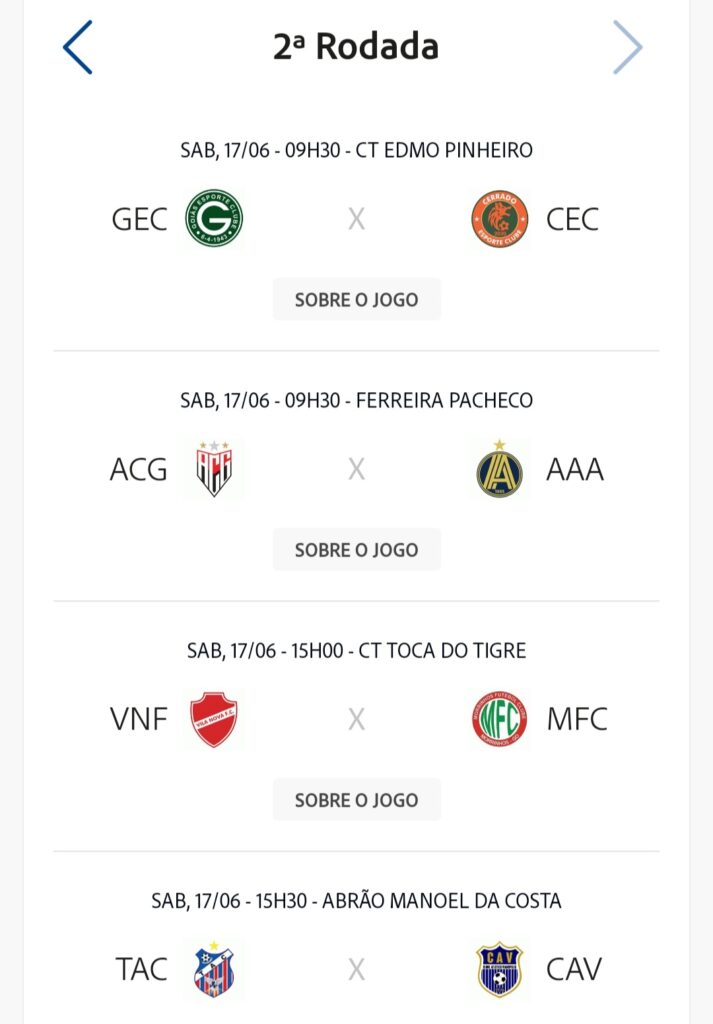The width and height of the screenshot is (713, 1024).
Task: Select the AAA navy and gold crest
Action: pyautogui.click(x=499, y=469)
